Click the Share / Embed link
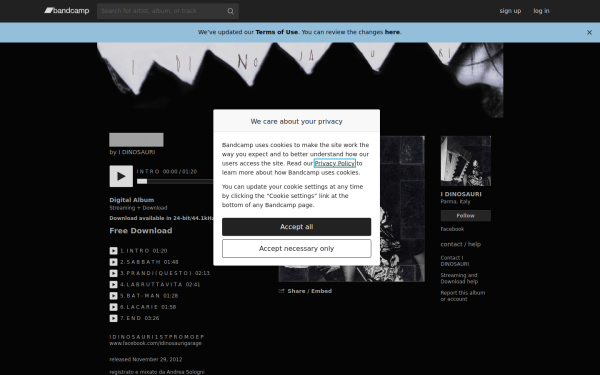The height and width of the screenshot is (375, 600). 310,291
